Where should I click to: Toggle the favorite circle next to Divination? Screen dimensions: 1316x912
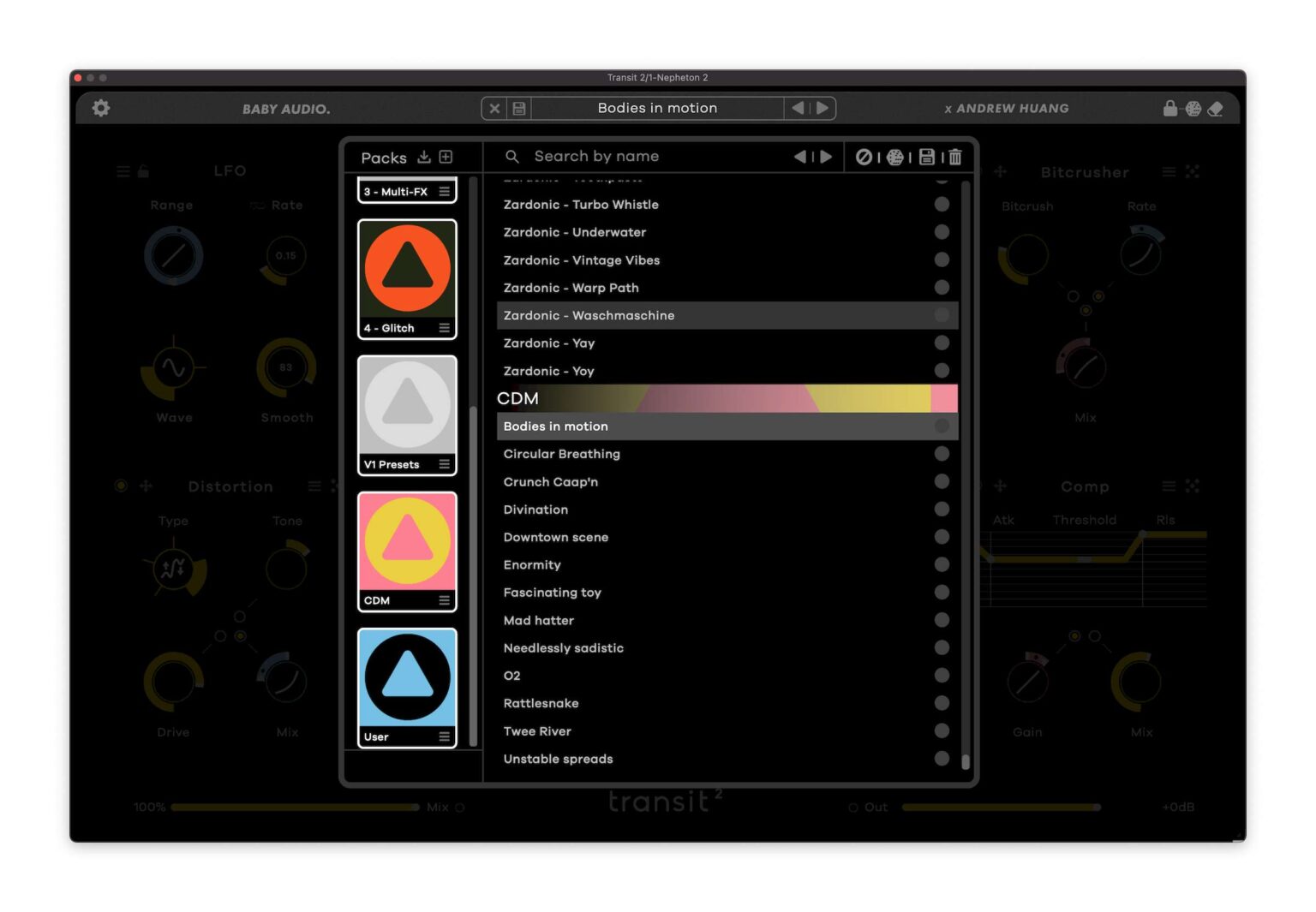pyautogui.click(x=942, y=509)
